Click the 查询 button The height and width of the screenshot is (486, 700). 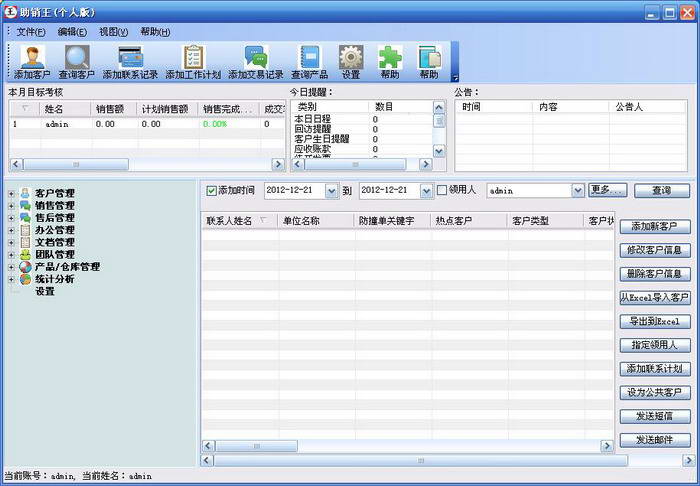click(x=662, y=191)
